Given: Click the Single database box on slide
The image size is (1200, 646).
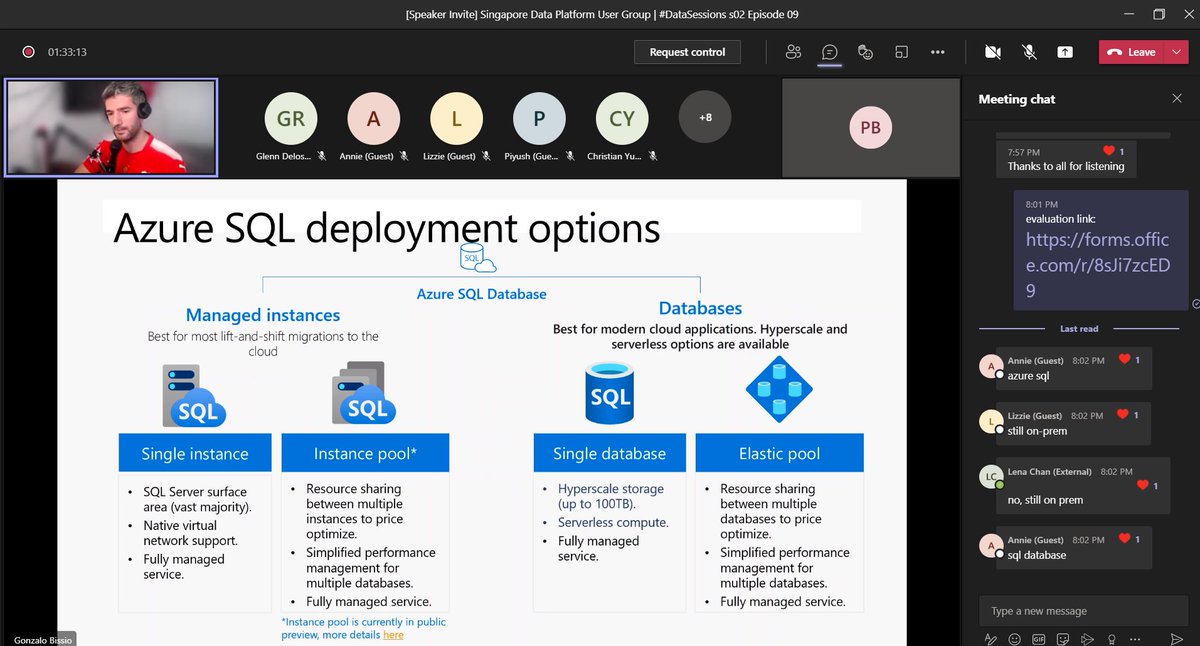Looking at the screenshot, I should pyautogui.click(x=610, y=453).
